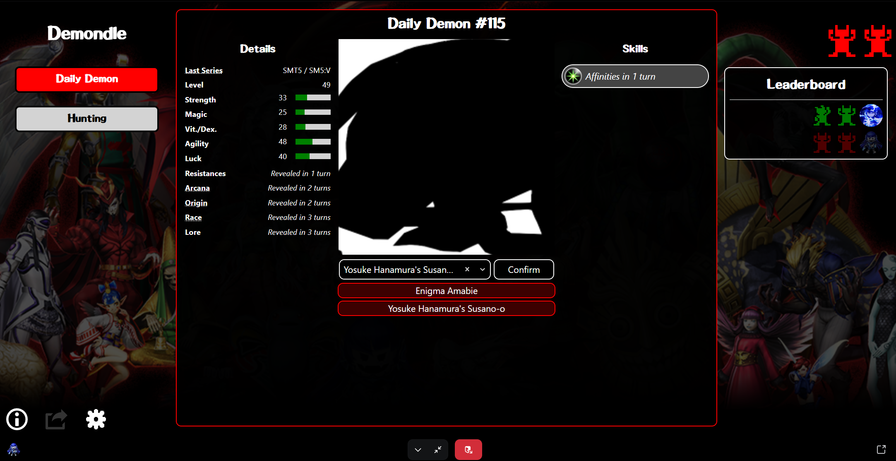The width and height of the screenshot is (896, 461).
Task: Open the demon guess dropdown arrow
Action: [x=482, y=269]
